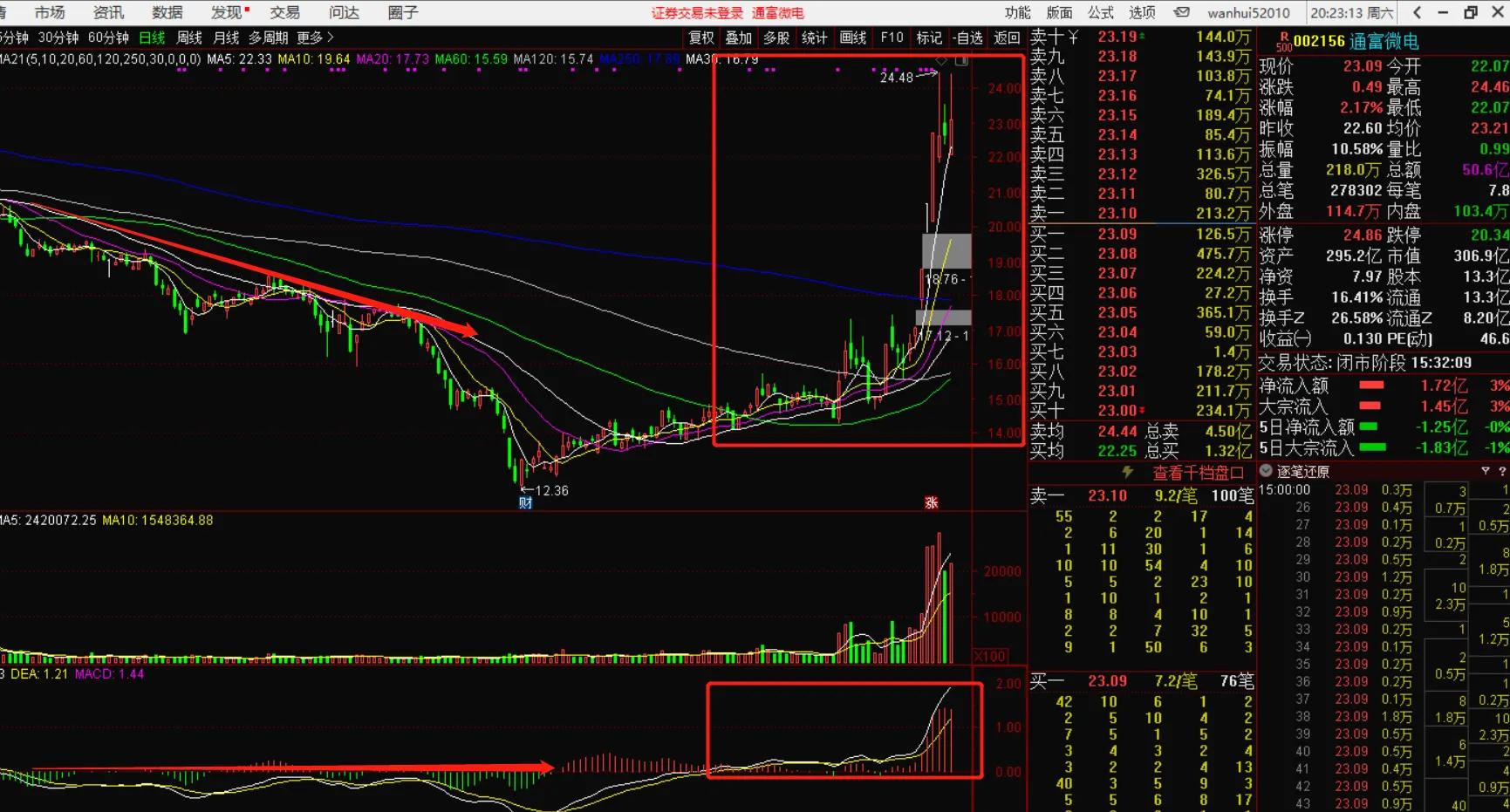
Task: Click the 叠加 overlay button
Action: pos(738,38)
